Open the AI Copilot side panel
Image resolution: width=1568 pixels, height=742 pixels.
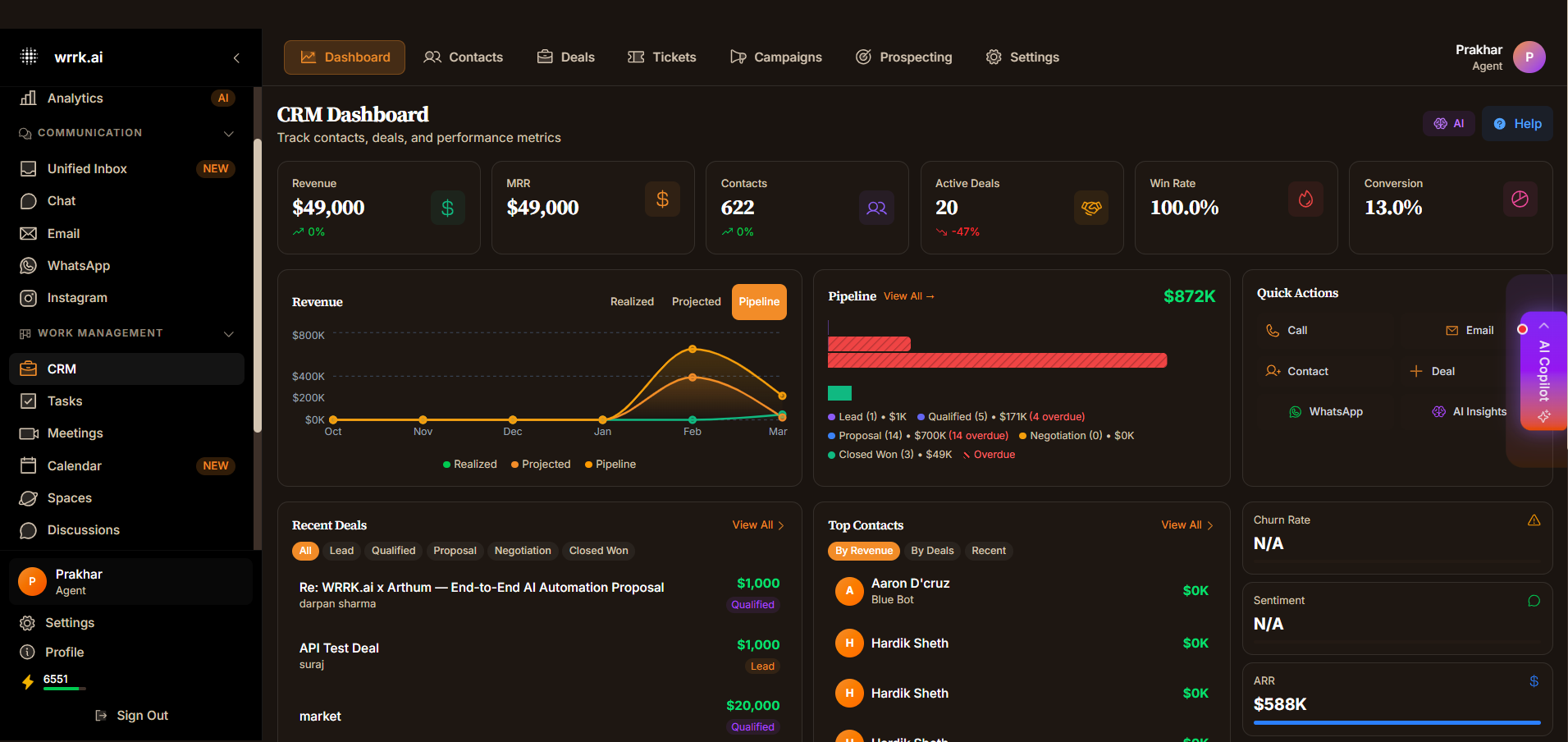(x=1543, y=371)
